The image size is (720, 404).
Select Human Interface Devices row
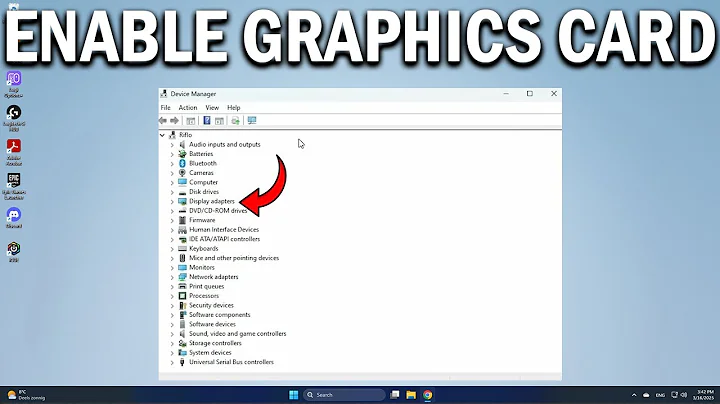224,230
